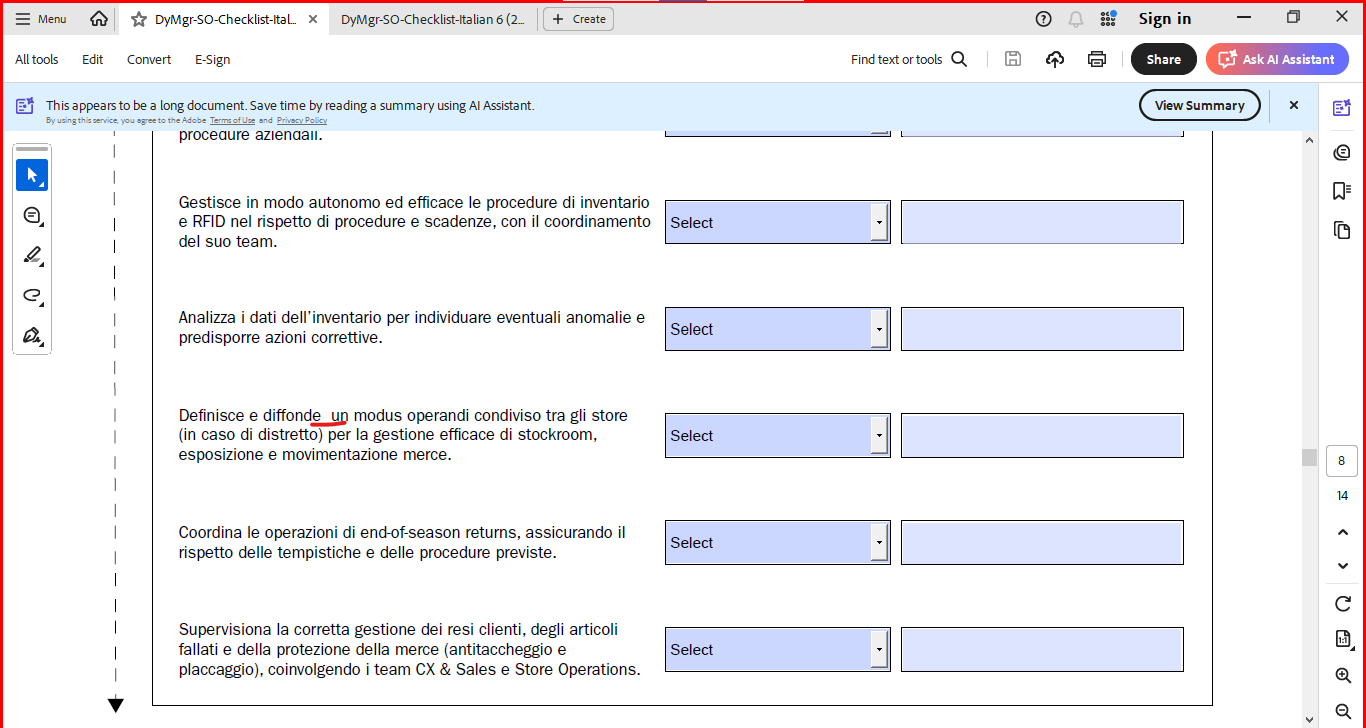Click text field beside Analizza i dati row

[x=1041, y=329]
